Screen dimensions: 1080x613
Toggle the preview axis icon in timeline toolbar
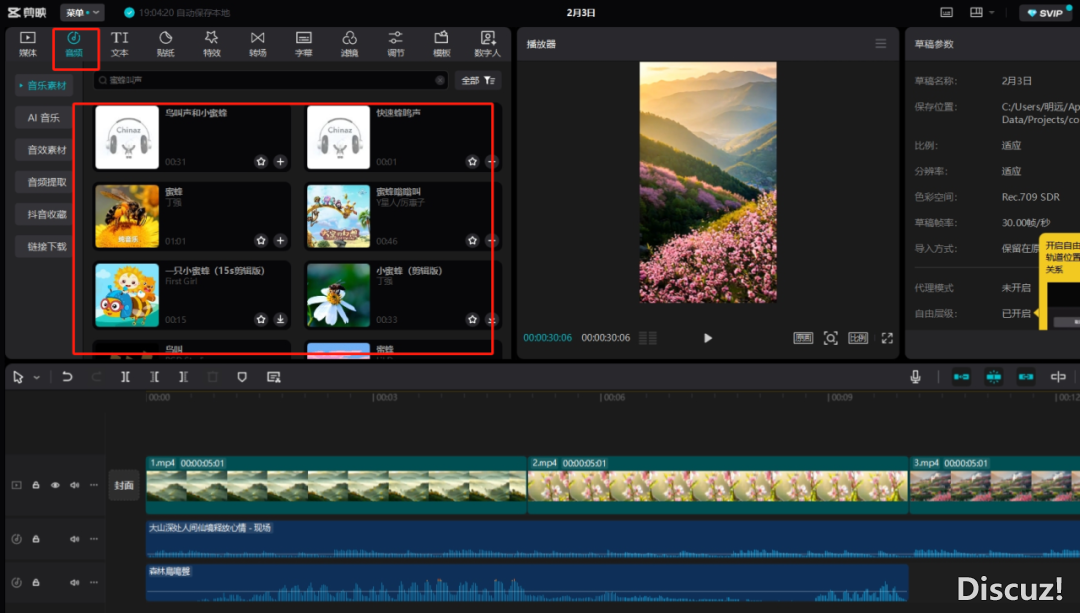coord(1058,377)
